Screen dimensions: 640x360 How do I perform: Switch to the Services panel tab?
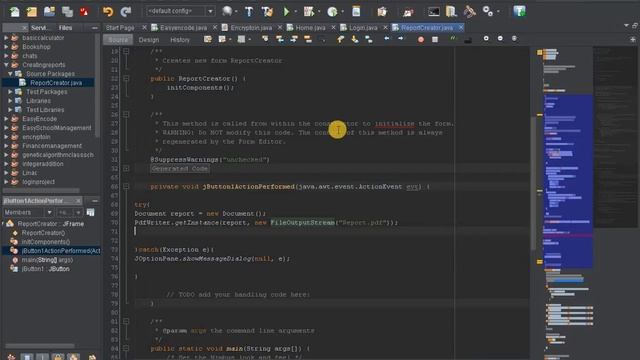pos(39,28)
